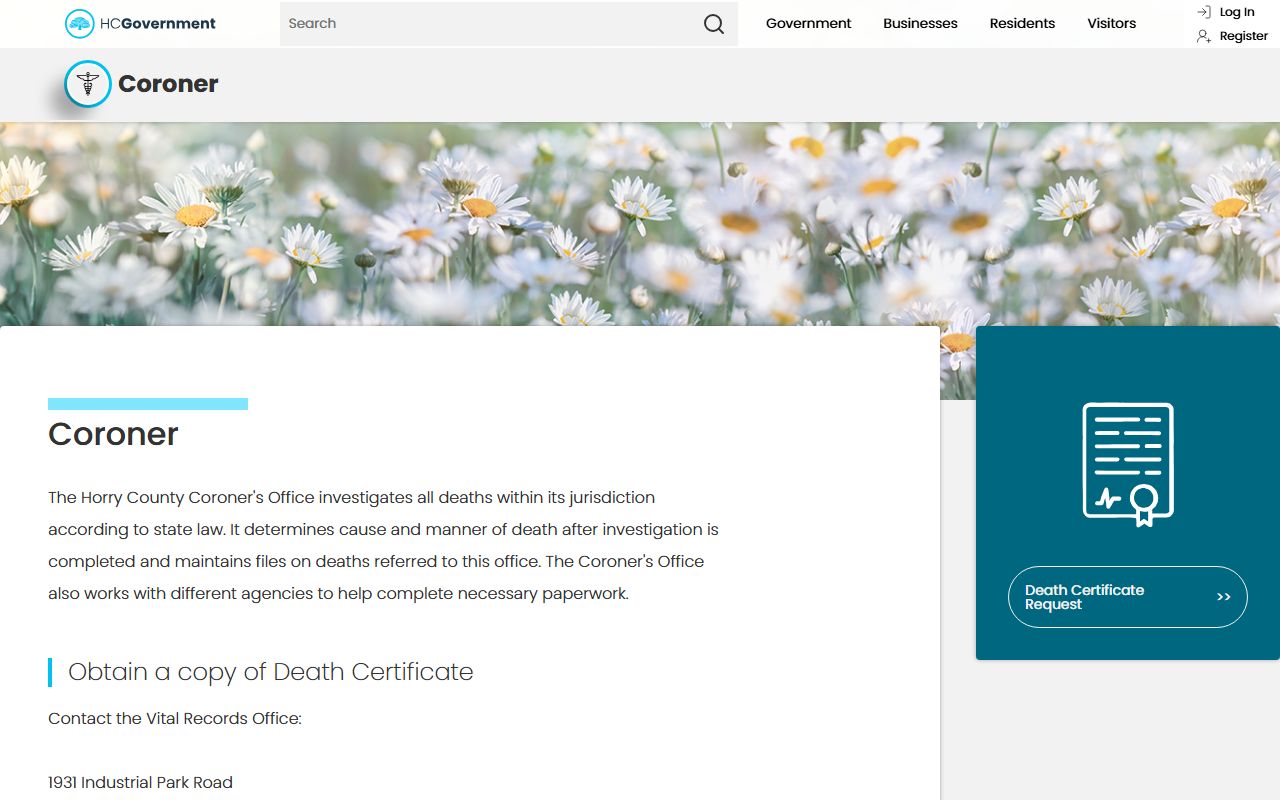Click the paragraph starting The Horry County Coroner's Office
Image resolution: width=1280 pixels, height=800 pixels.
(x=384, y=545)
